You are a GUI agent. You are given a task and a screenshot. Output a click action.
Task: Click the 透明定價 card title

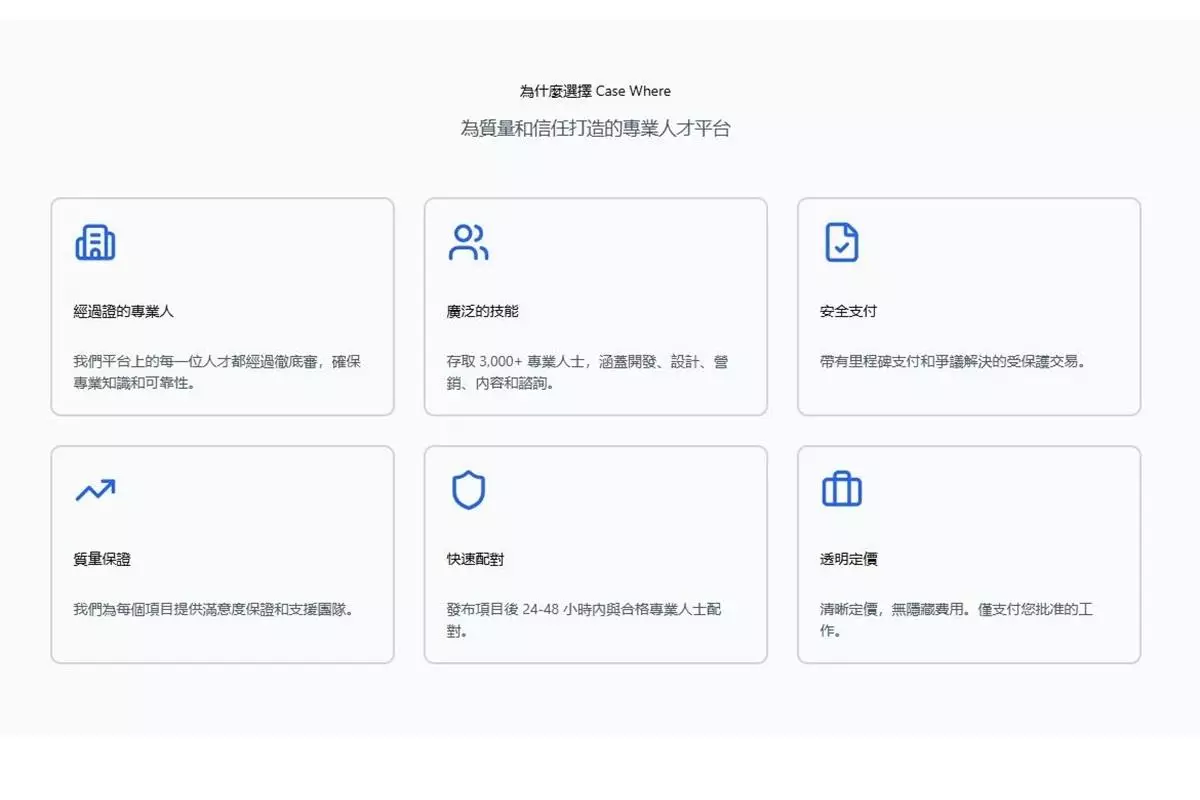coord(848,559)
